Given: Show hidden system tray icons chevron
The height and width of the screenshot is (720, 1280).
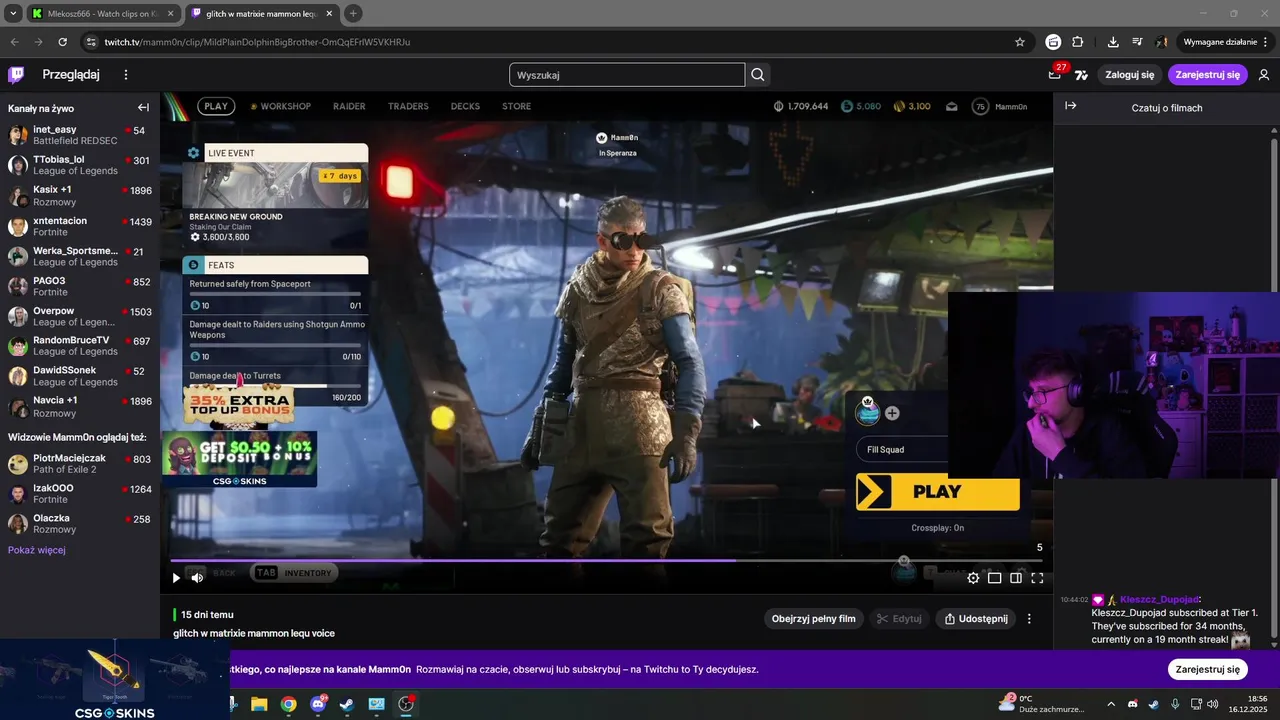Looking at the screenshot, I should pos(1110,704).
